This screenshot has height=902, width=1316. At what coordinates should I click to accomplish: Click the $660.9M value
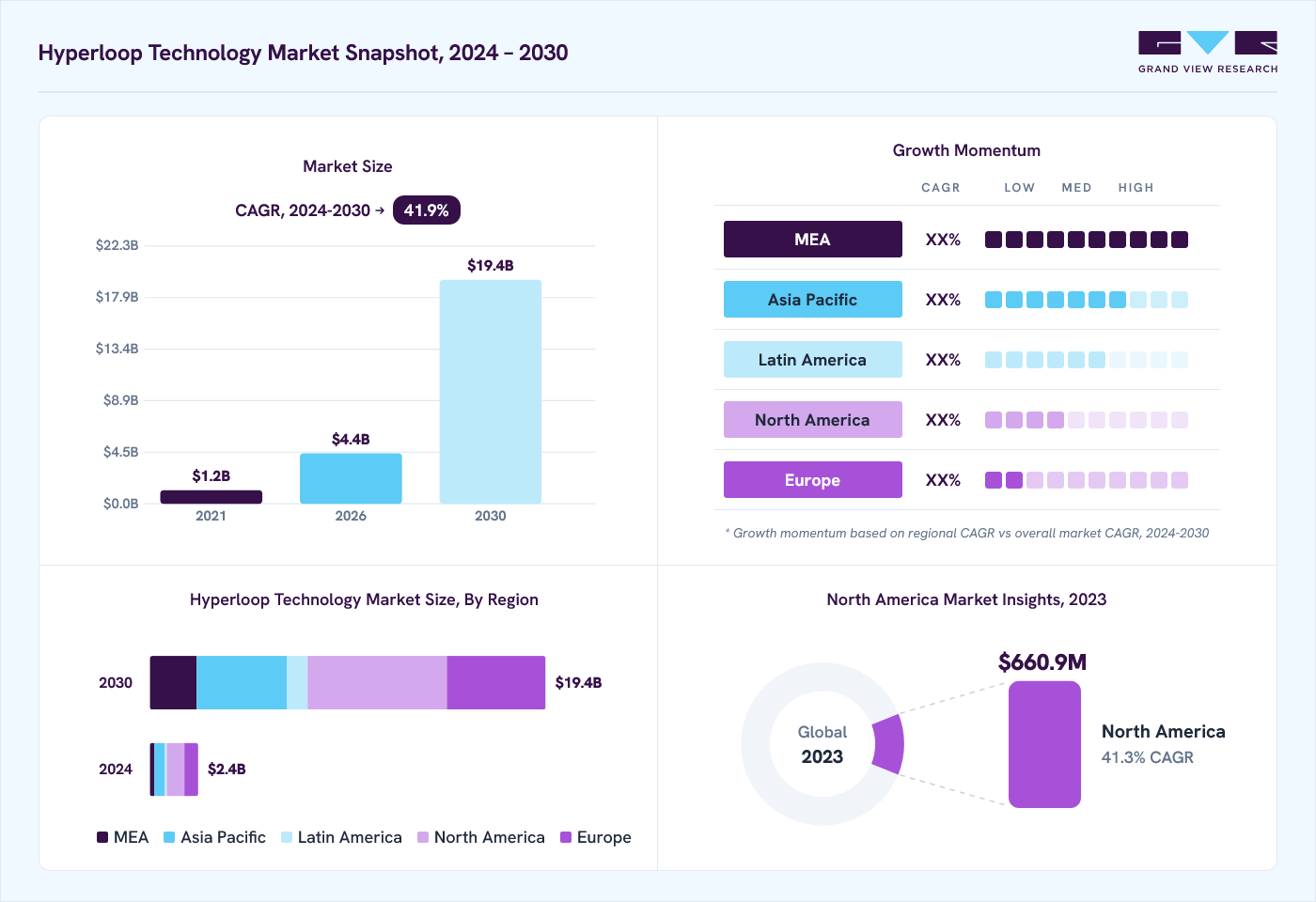click(x=1042, y=662)
